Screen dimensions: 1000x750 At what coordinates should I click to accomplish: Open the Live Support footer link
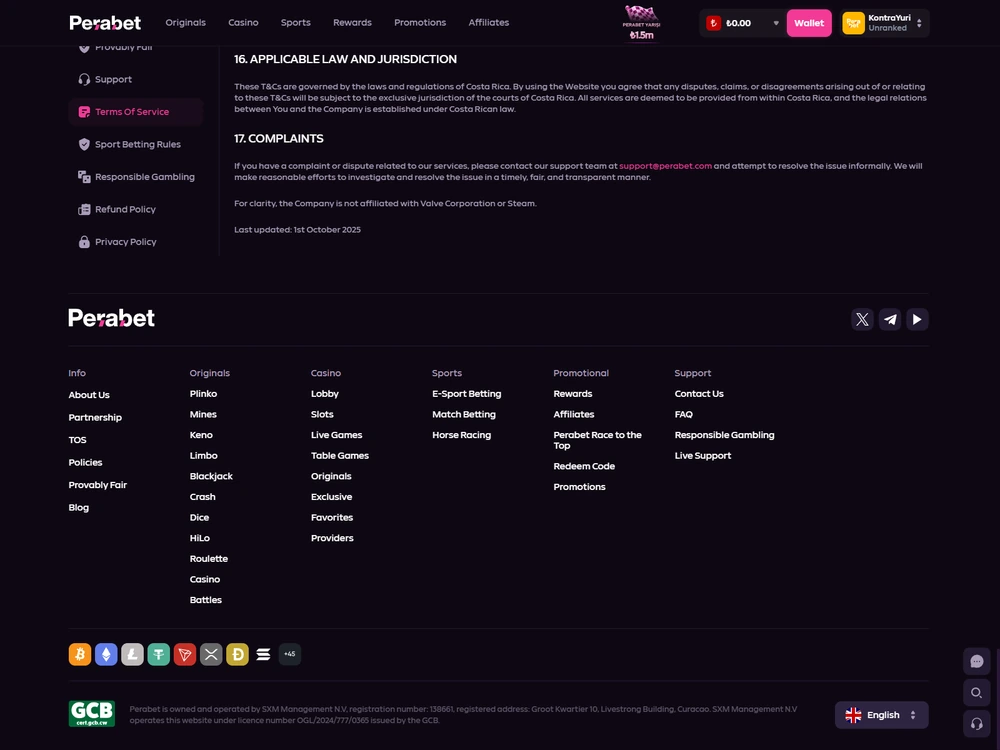click(703, 455)
